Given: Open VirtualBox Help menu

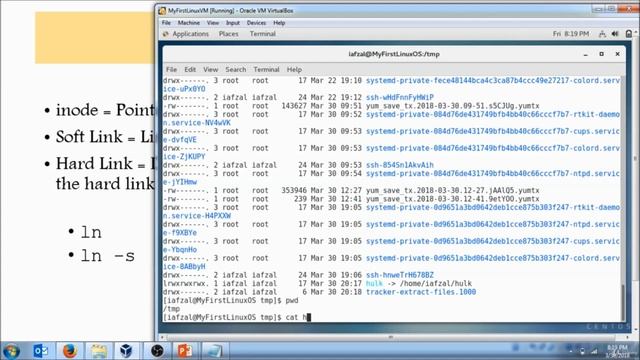Looking at the screenshot, I should click(279, 23).
